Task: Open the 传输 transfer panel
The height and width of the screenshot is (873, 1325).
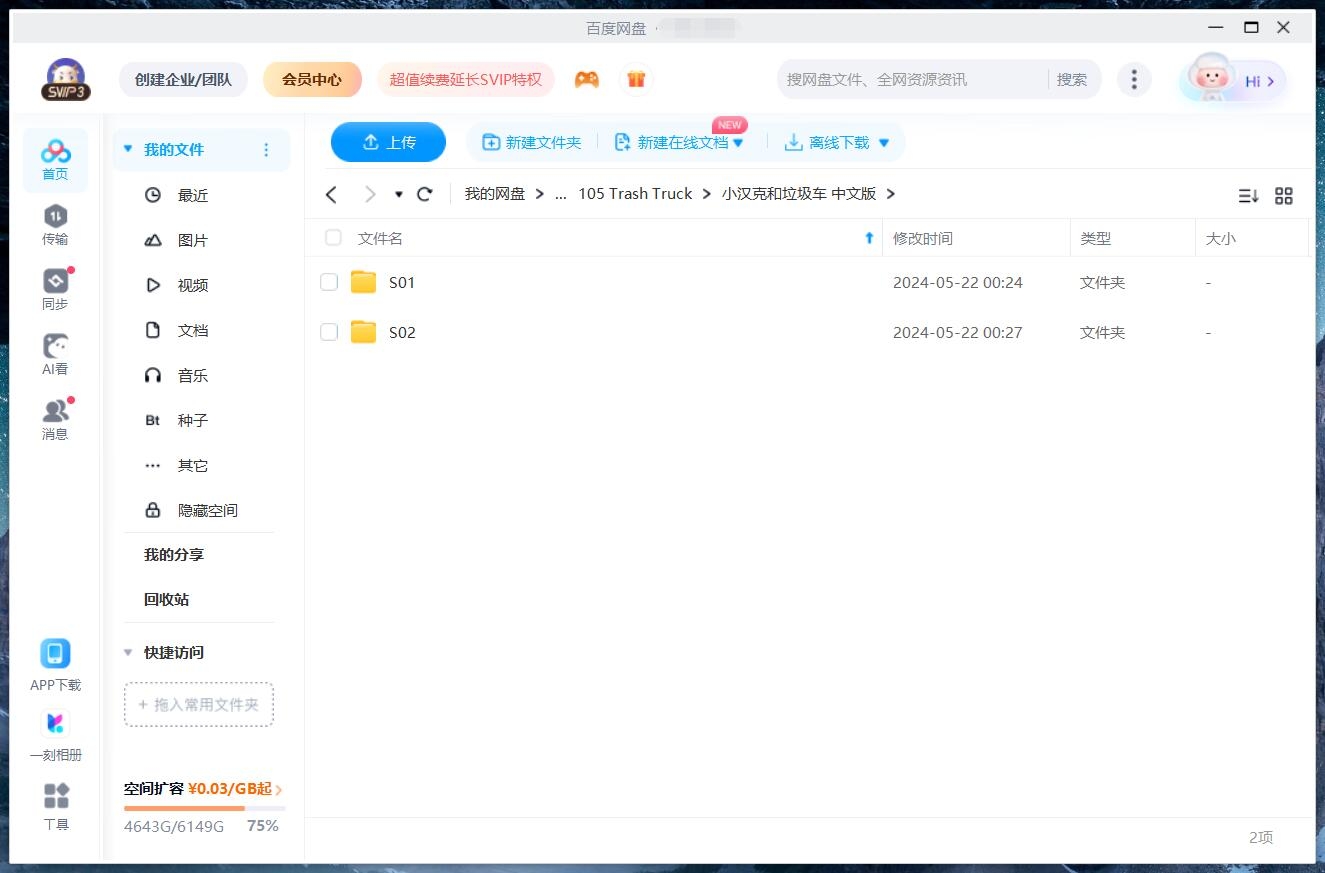Action: 55,225
